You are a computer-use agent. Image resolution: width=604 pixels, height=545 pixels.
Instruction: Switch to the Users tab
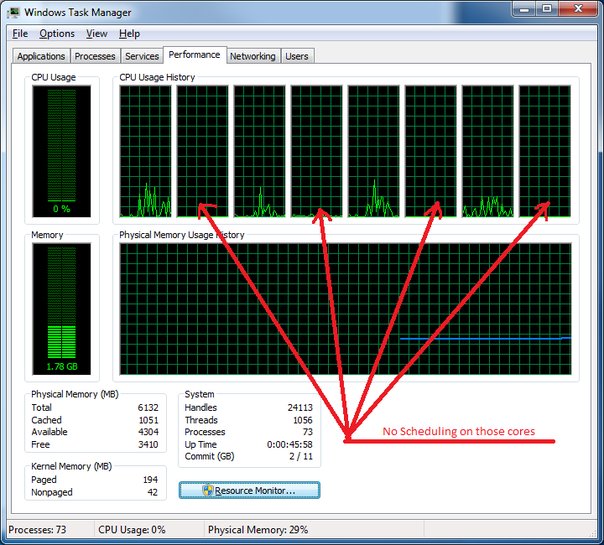pos(297,56)
